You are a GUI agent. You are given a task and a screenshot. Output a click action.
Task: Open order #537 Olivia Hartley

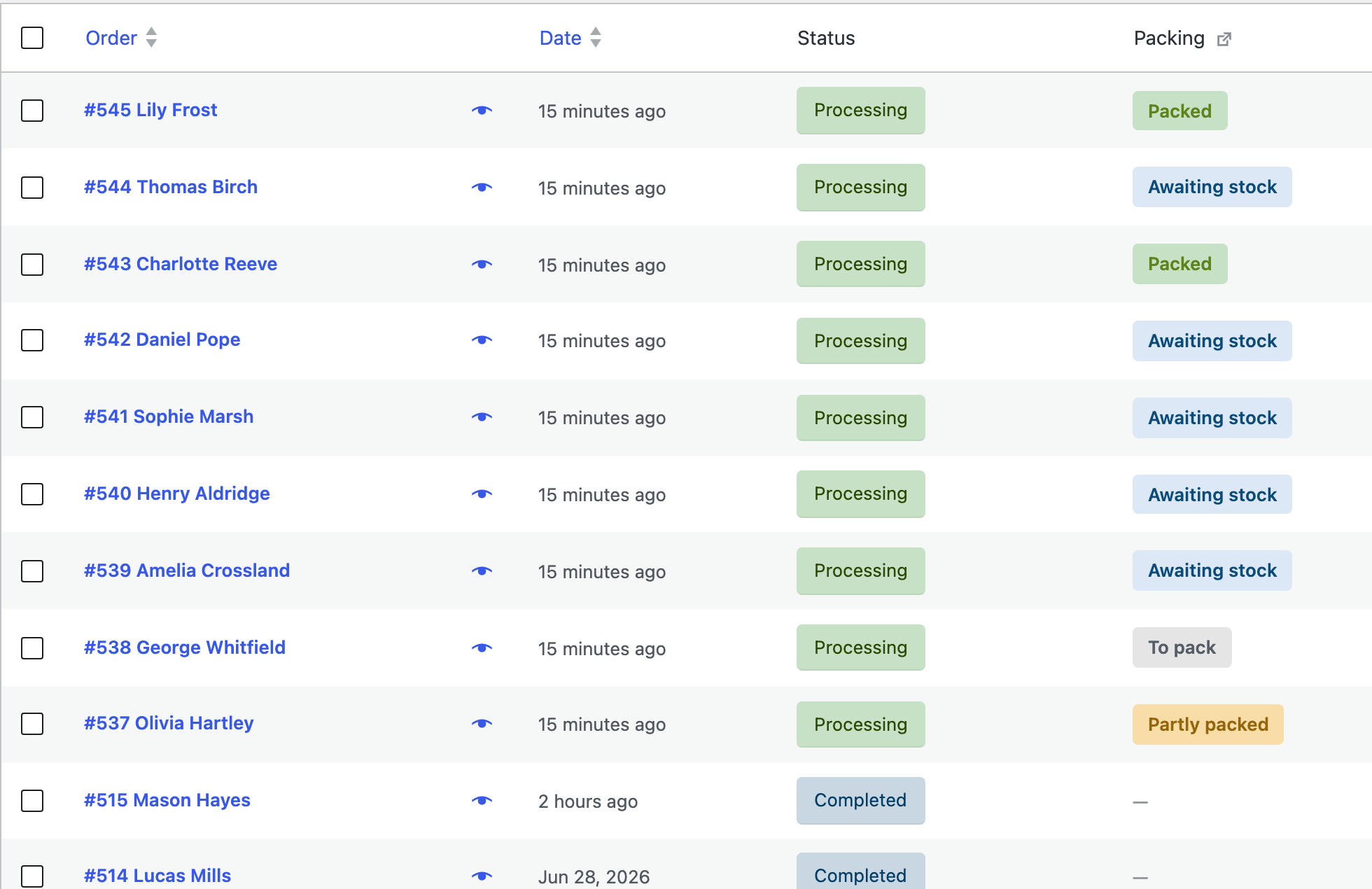coord(169,723)
